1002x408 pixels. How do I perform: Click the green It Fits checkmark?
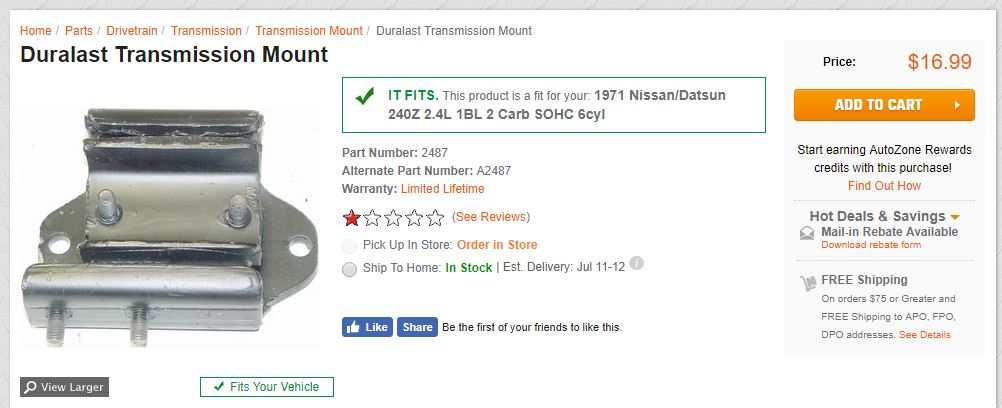coord(365,97)
